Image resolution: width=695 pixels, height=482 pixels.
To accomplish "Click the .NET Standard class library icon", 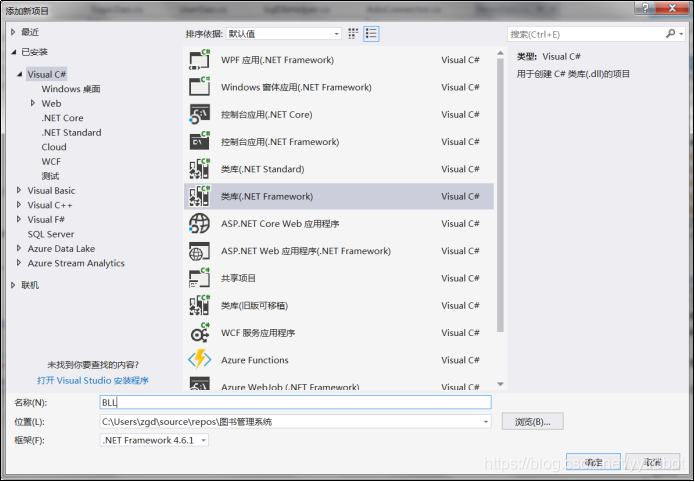I will point(199,169).
